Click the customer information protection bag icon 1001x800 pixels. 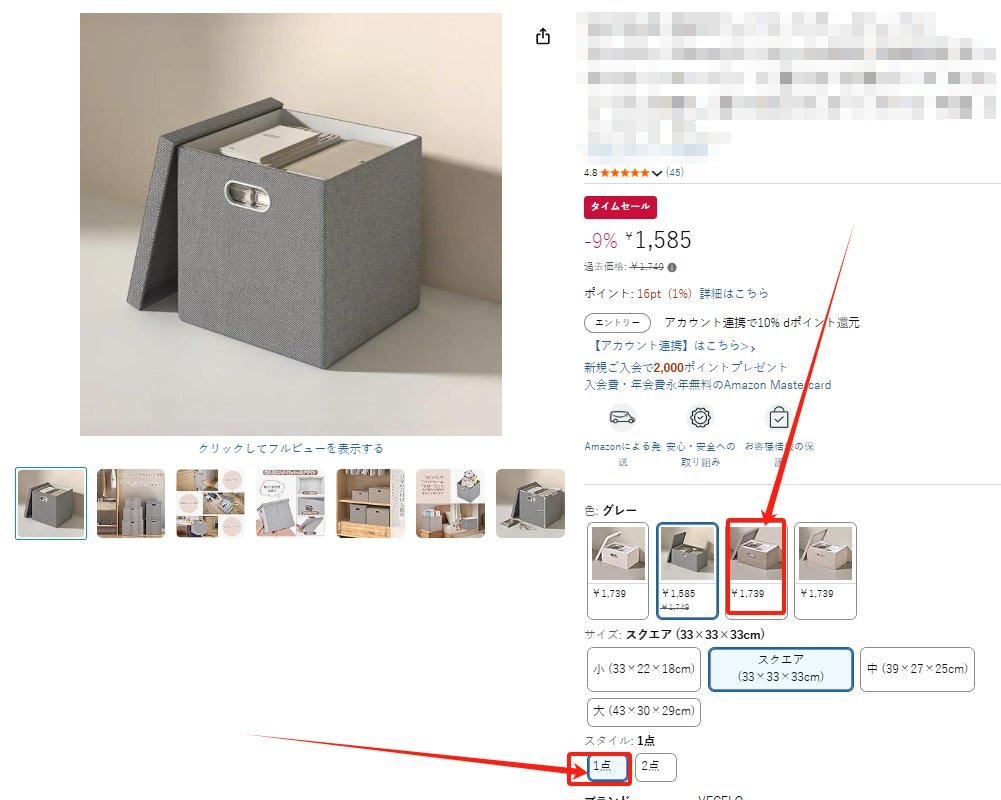[x=778, y=418]
